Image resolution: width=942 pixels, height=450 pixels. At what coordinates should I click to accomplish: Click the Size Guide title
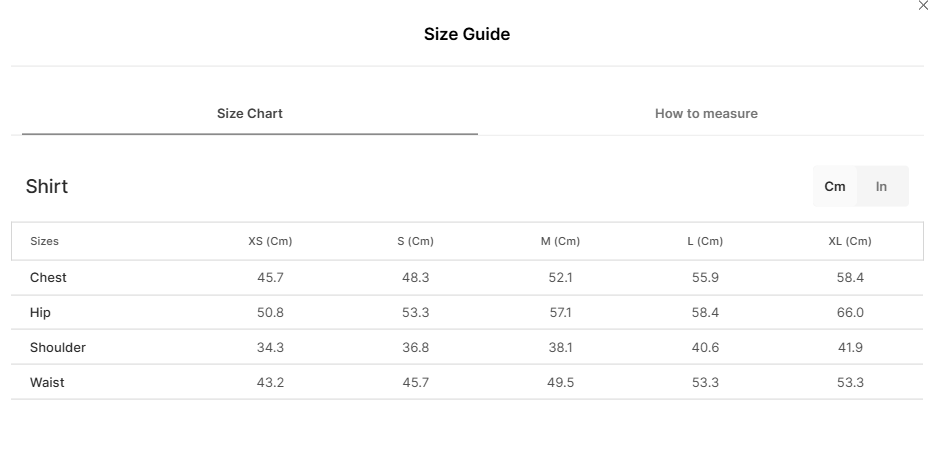467,34
